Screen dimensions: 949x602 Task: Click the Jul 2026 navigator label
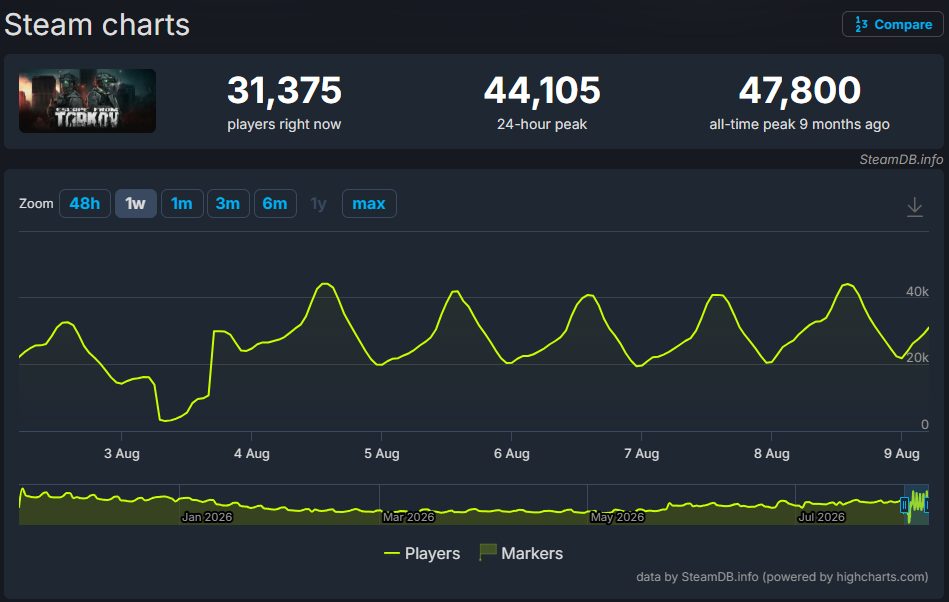(821, 517)
